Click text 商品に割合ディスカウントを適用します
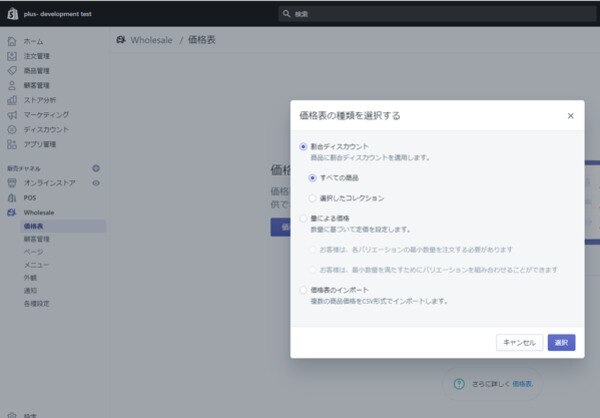Viewport: 600px width, 418px height. (x=370, y=157)
